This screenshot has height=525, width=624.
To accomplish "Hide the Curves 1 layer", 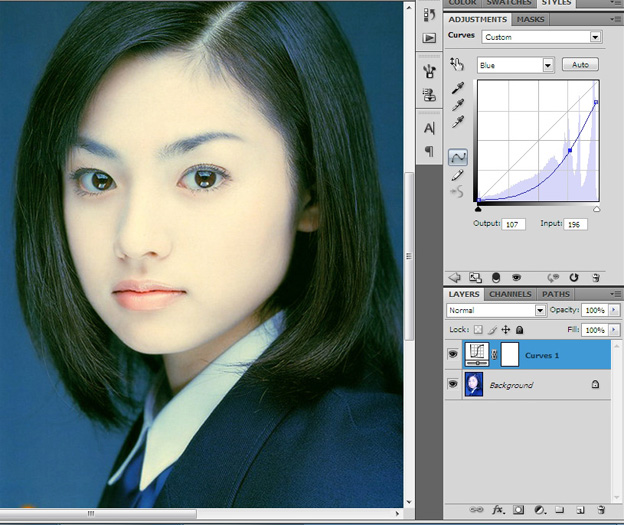I will pos(452,354).
